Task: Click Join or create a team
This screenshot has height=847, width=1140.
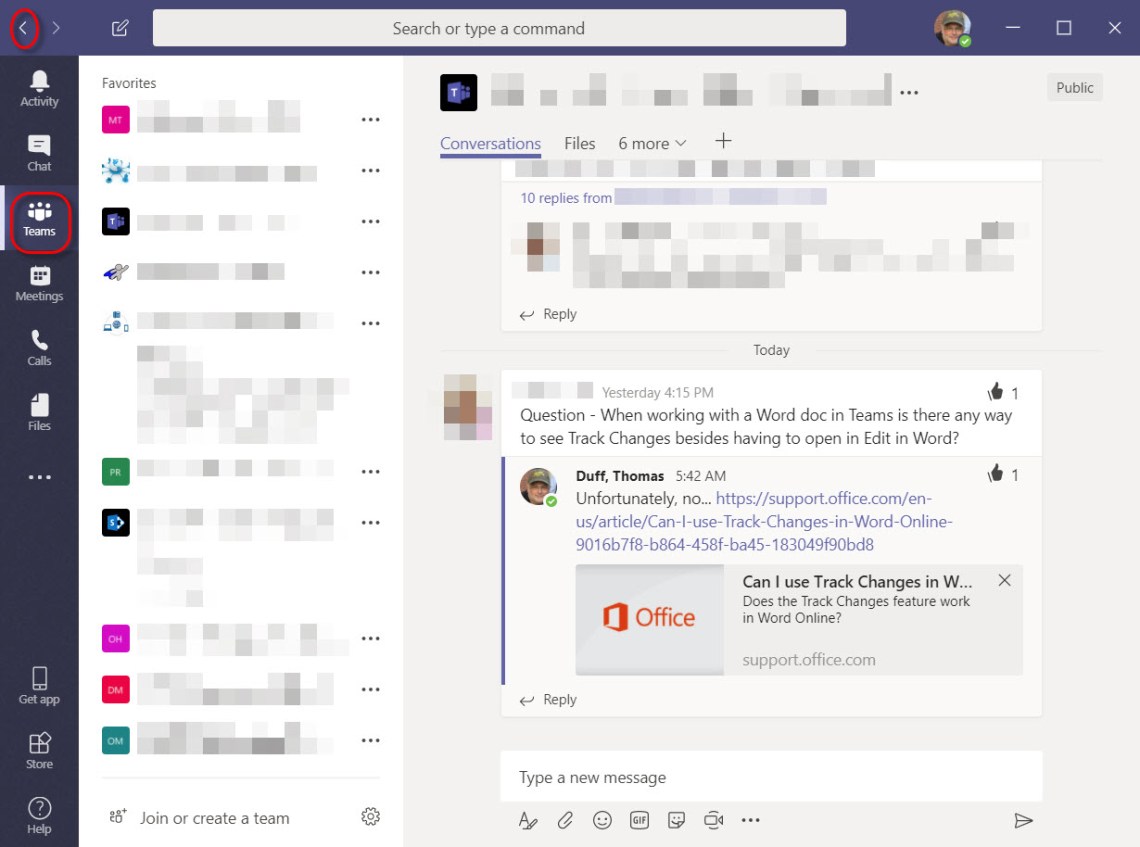Action: click(x=214, y=818)
